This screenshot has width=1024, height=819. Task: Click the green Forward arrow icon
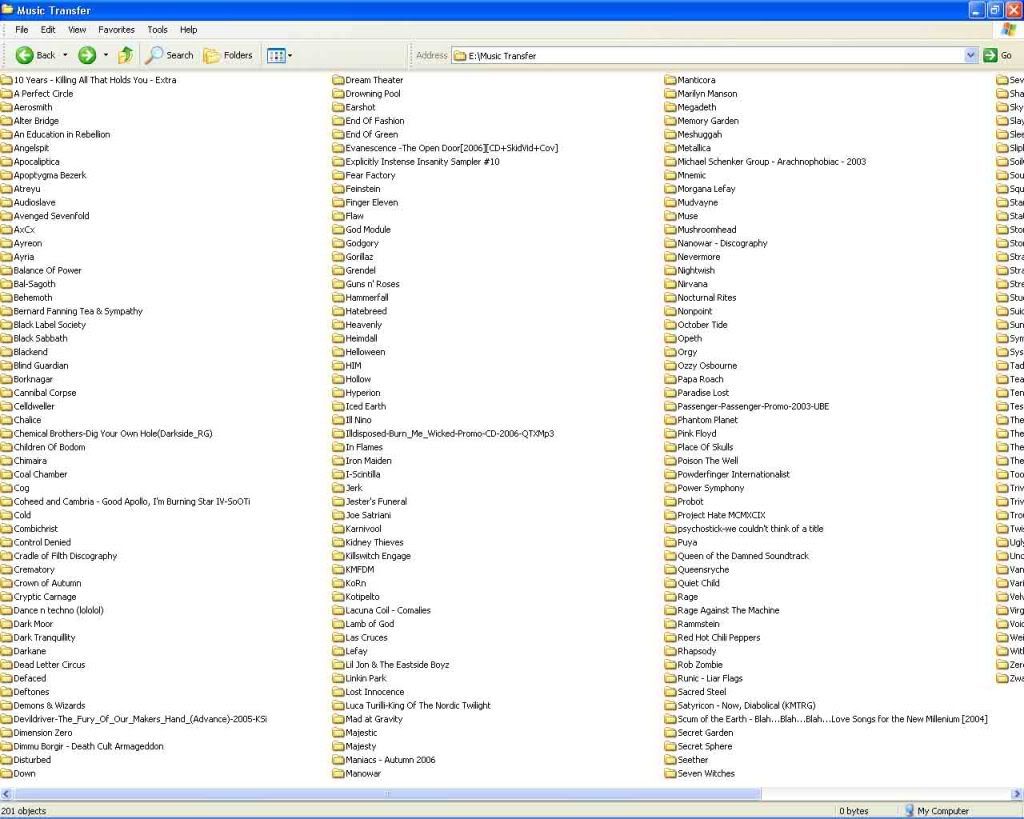tap(87, 56)
